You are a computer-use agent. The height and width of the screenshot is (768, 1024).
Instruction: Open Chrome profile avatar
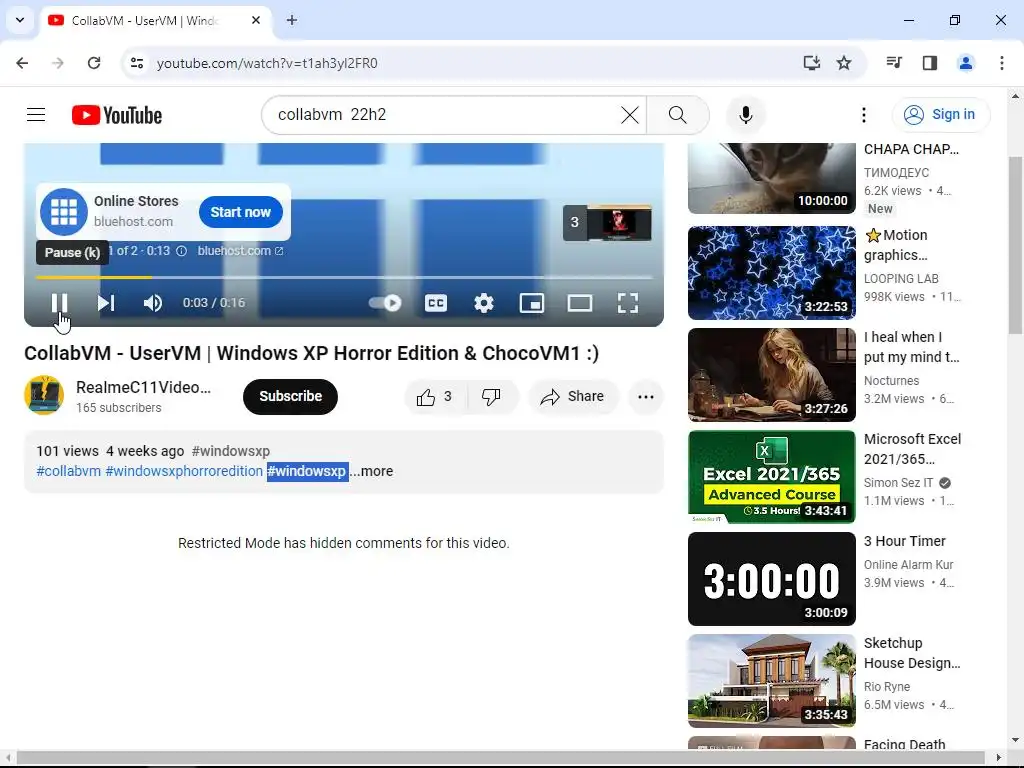(x=965, y=63)
